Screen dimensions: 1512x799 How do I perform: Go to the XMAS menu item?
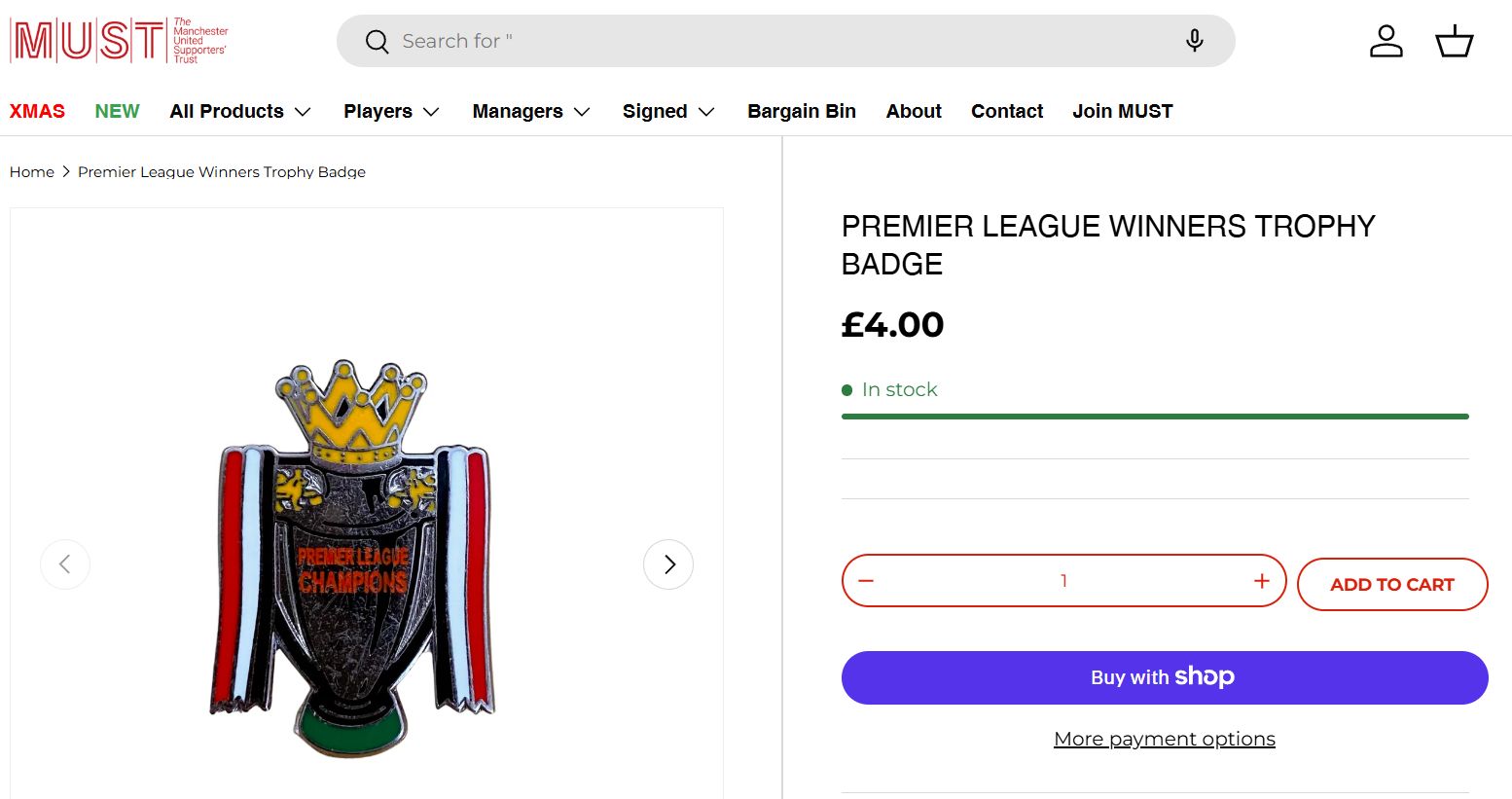coord(37,111)
